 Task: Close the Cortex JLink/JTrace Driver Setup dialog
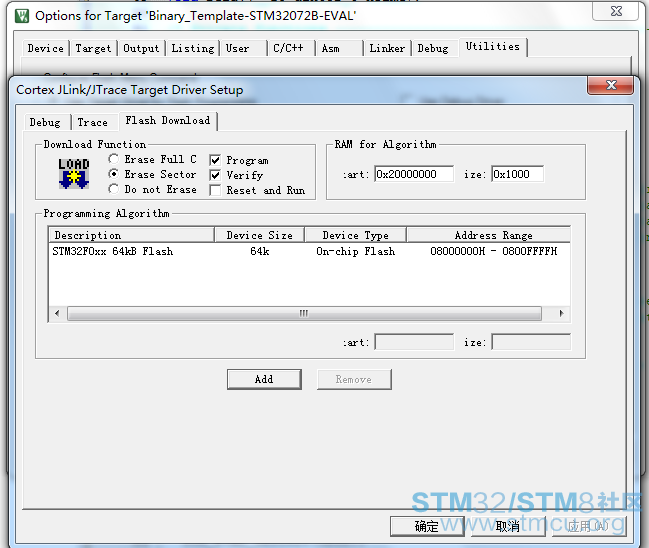pos(611,85)
